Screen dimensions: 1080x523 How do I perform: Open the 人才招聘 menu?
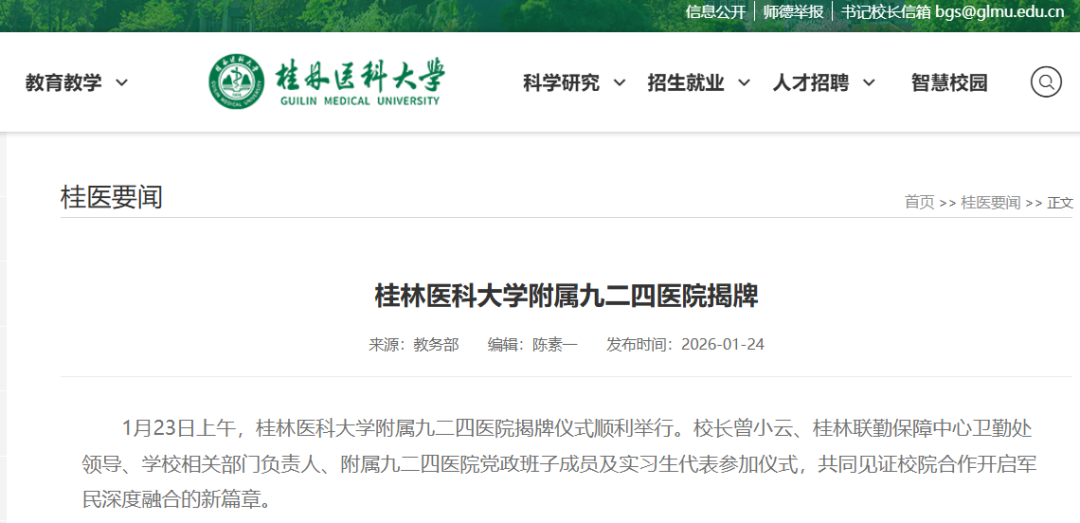[811, 83]
